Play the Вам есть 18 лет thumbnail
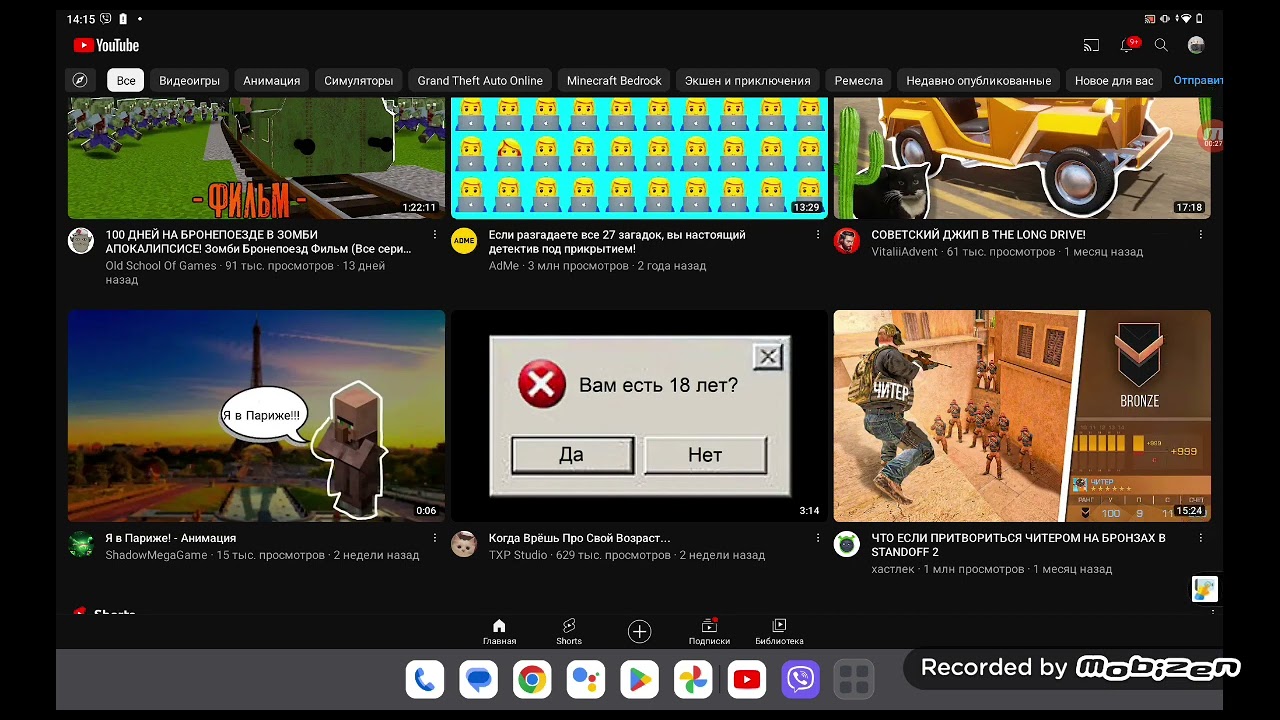This screenshot has height=720, width=1280. click(639, 416)
